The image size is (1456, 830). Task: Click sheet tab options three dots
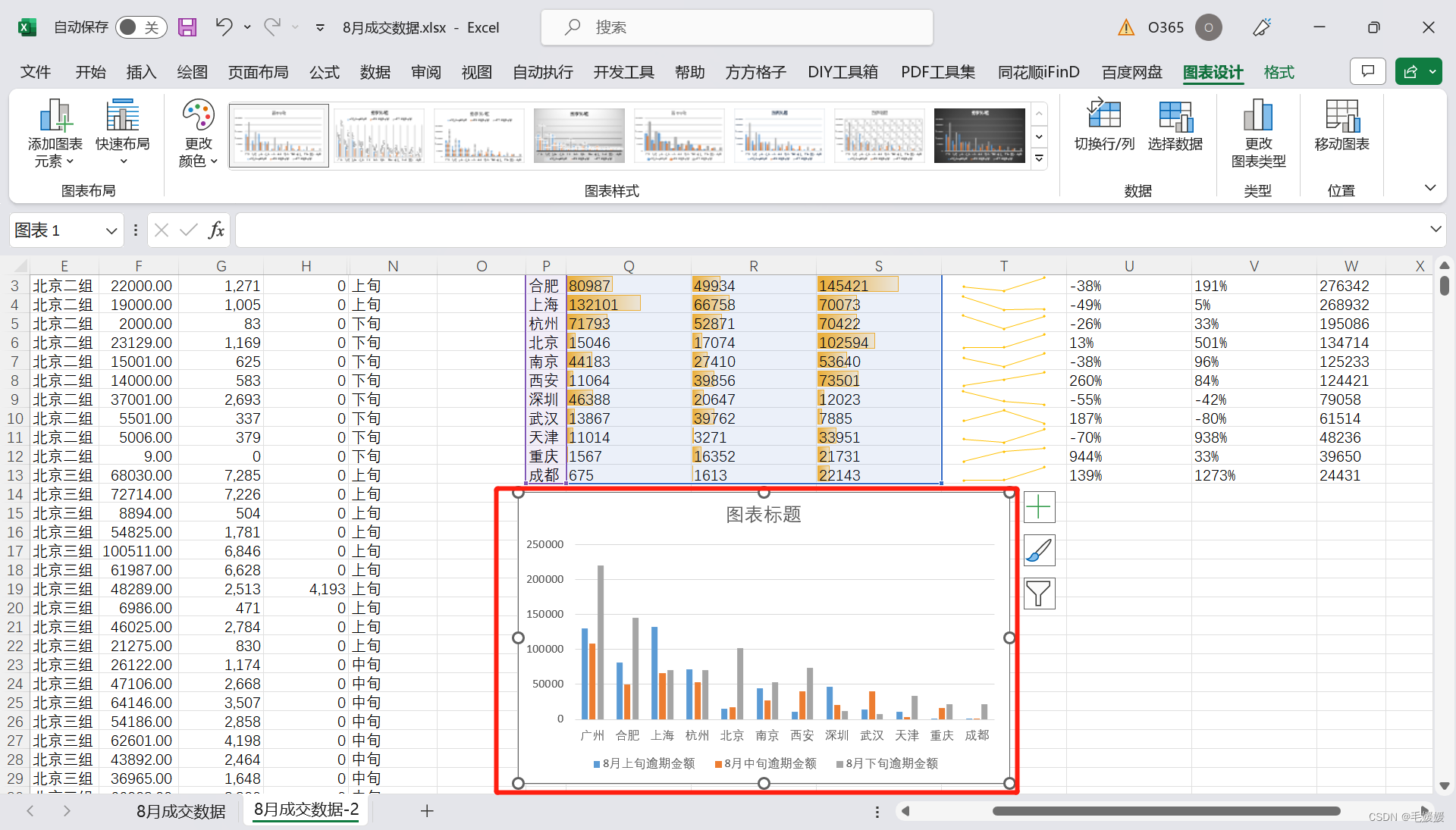tap(877, 811)
